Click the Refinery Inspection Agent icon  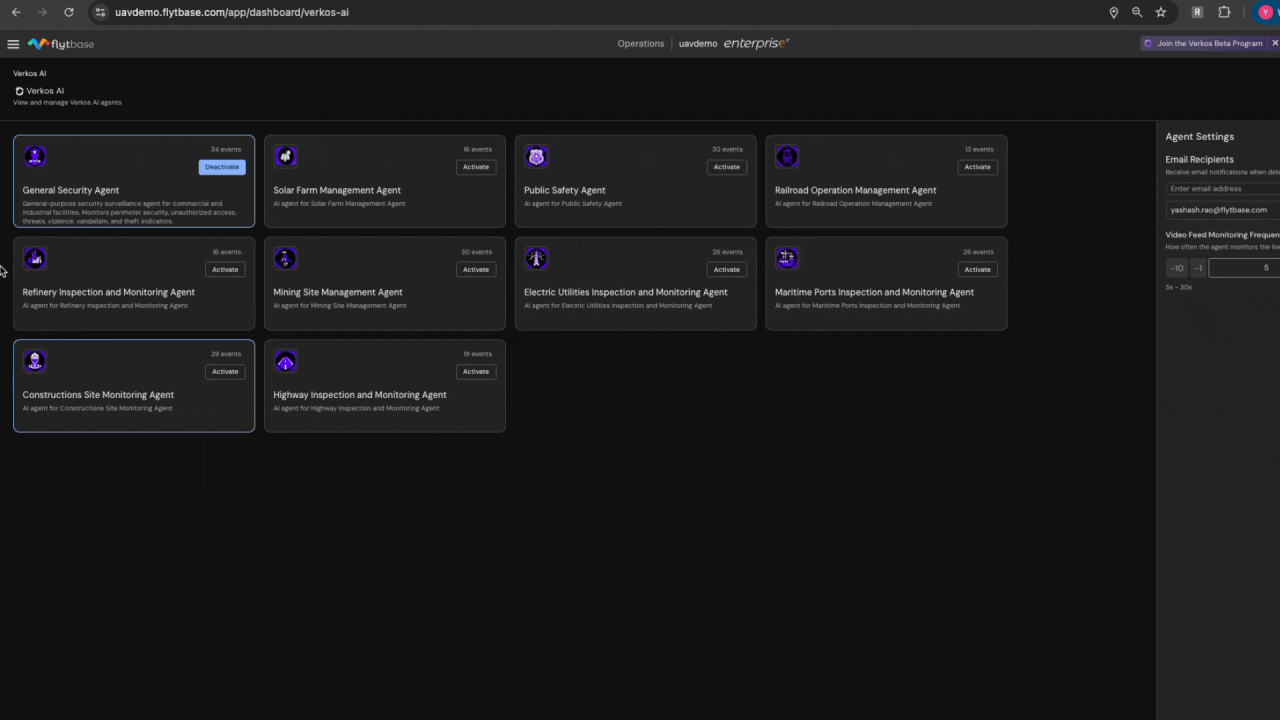[35, 258]
